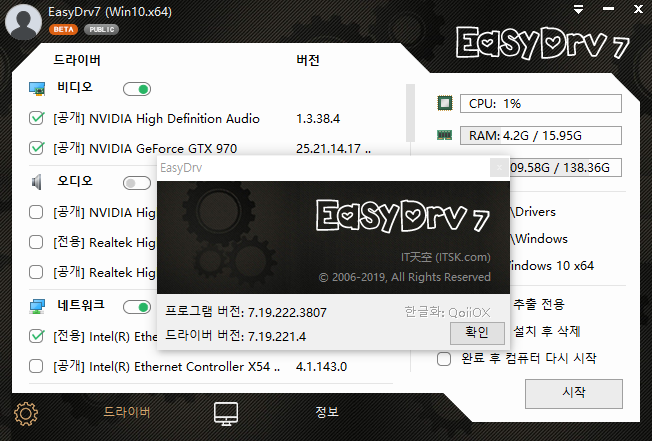The height and width of the screenshot is (441, 652).
Task: Click the audio speaker icon
Action: 37,182
